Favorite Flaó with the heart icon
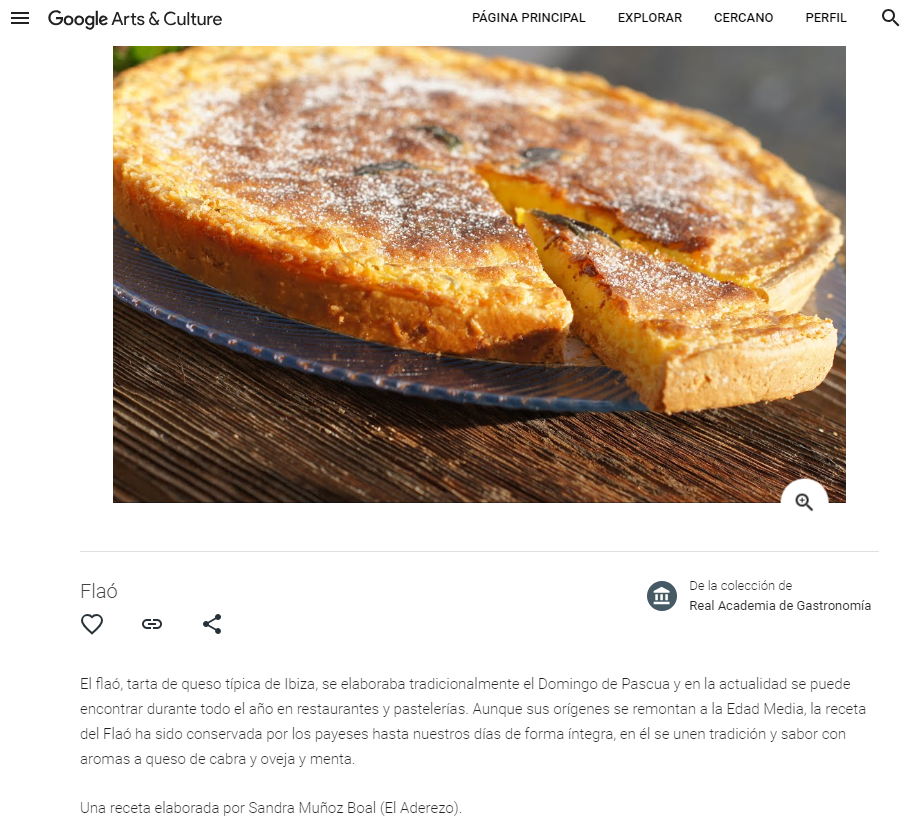Screen dimensions: 914x824 tap(92, 624)
